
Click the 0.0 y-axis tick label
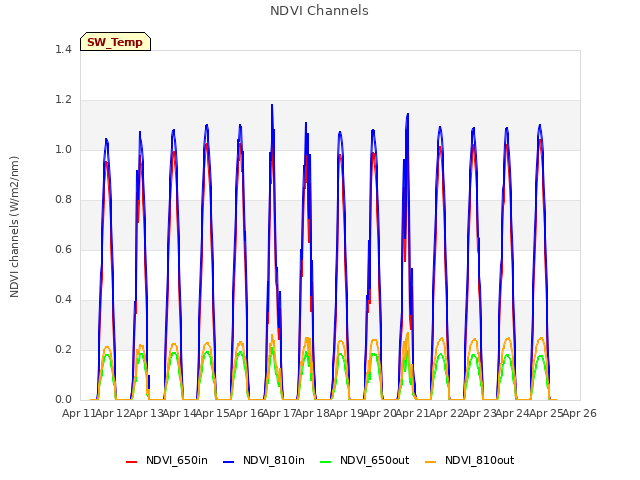(63, 400)
